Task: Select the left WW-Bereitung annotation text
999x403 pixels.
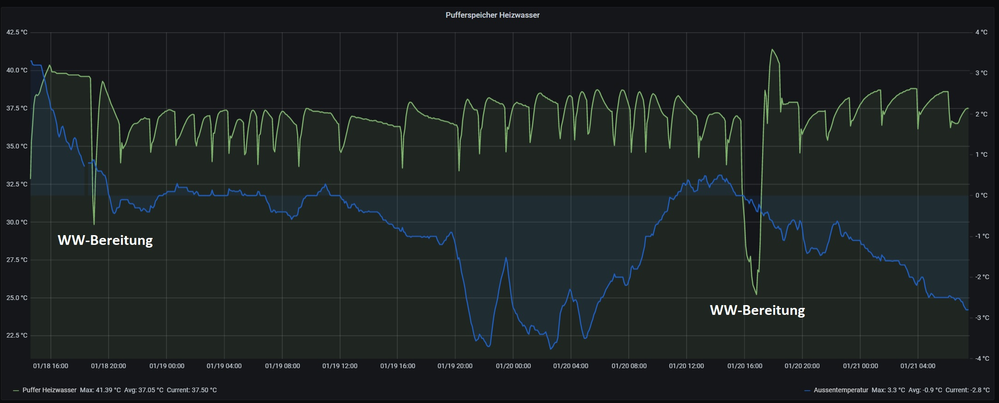Action: pyautogui.click(x=104, y=240)
